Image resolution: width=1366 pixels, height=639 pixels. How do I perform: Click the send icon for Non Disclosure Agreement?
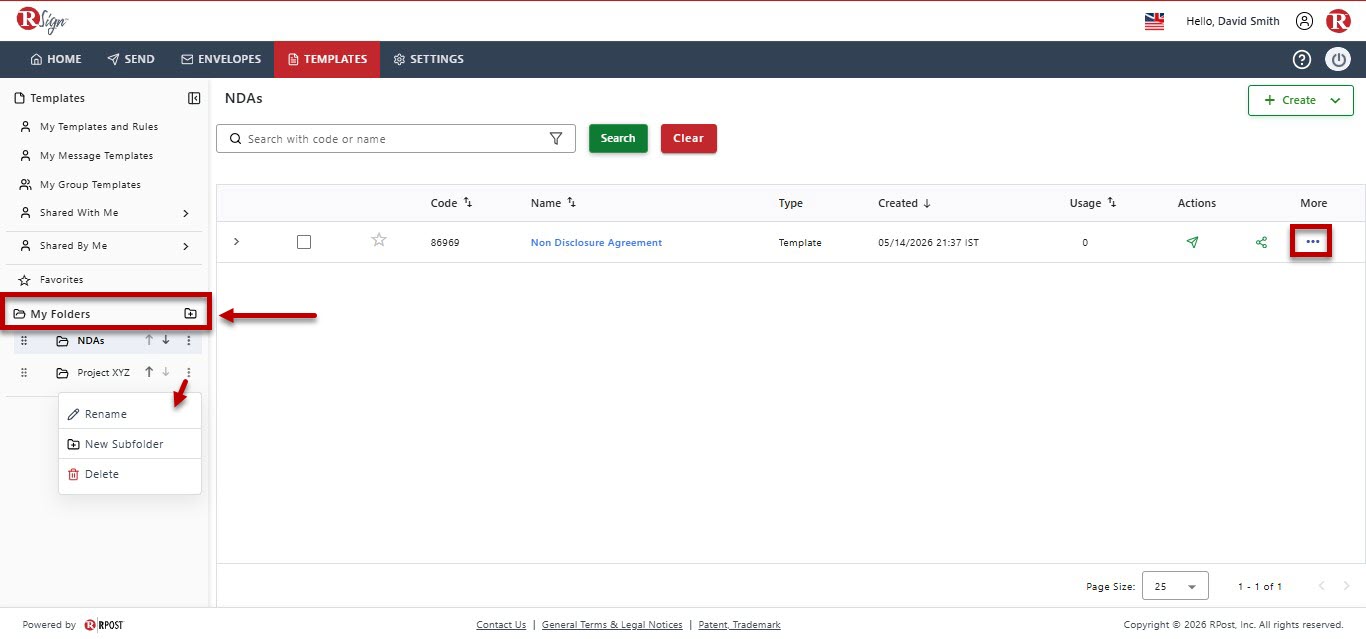(1192, 242)
